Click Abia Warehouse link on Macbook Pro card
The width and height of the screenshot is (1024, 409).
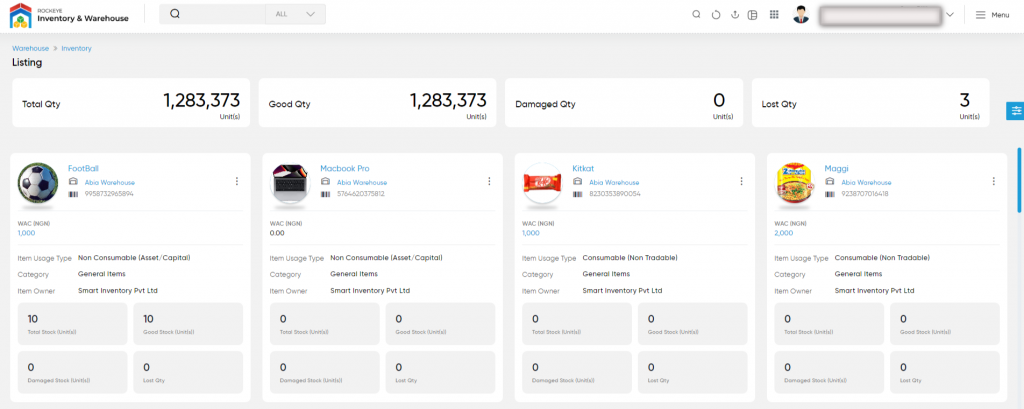(362, 183)
